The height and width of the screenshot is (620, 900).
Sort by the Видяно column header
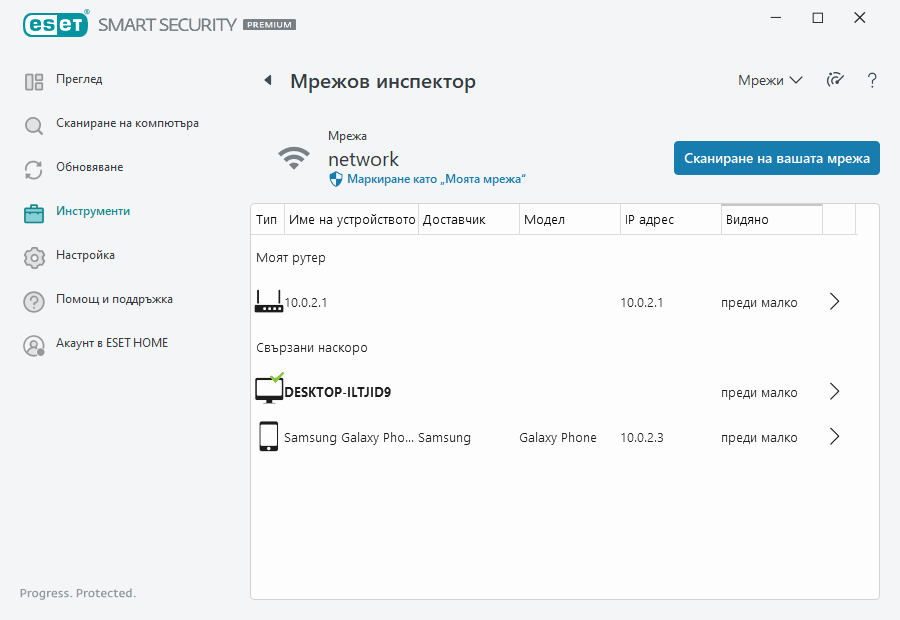click(x=771, y=220)
